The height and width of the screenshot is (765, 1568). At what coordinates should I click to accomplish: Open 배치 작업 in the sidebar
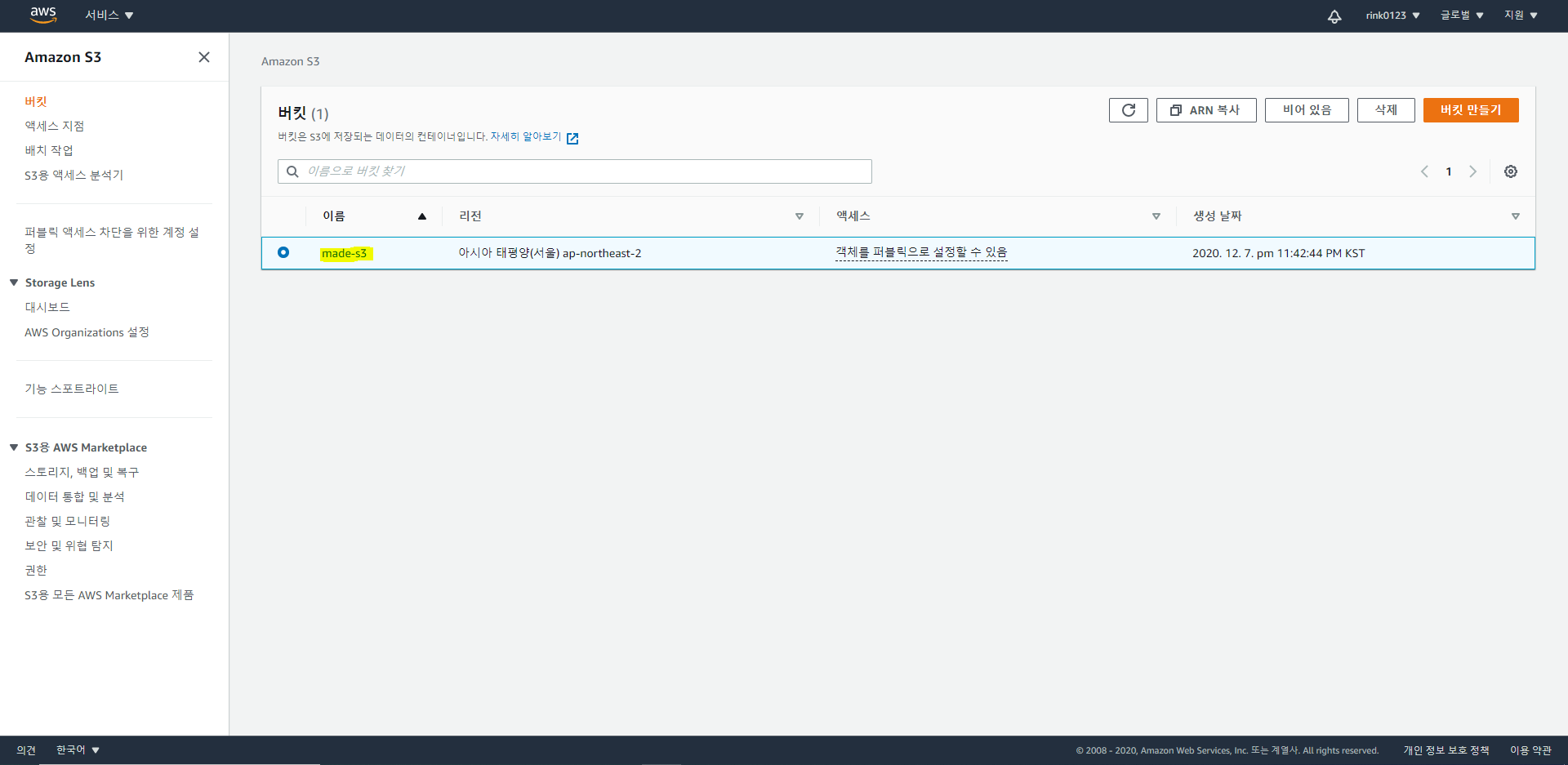click(x=49, y=150)
